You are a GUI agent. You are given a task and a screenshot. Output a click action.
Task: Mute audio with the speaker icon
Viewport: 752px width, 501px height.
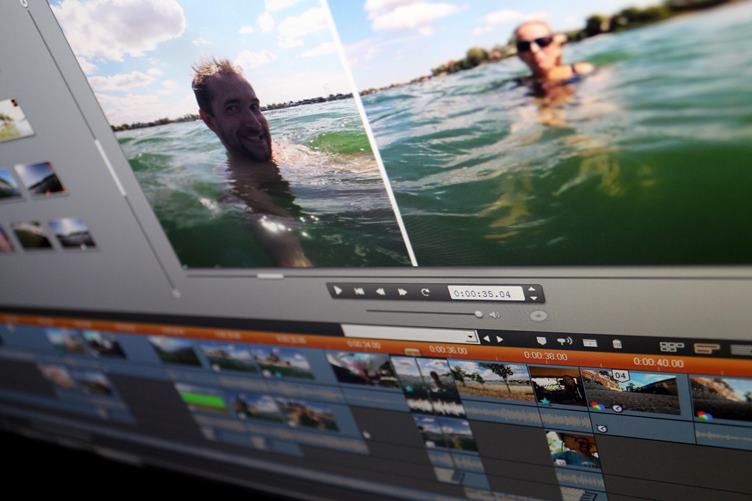coord(494,315)
